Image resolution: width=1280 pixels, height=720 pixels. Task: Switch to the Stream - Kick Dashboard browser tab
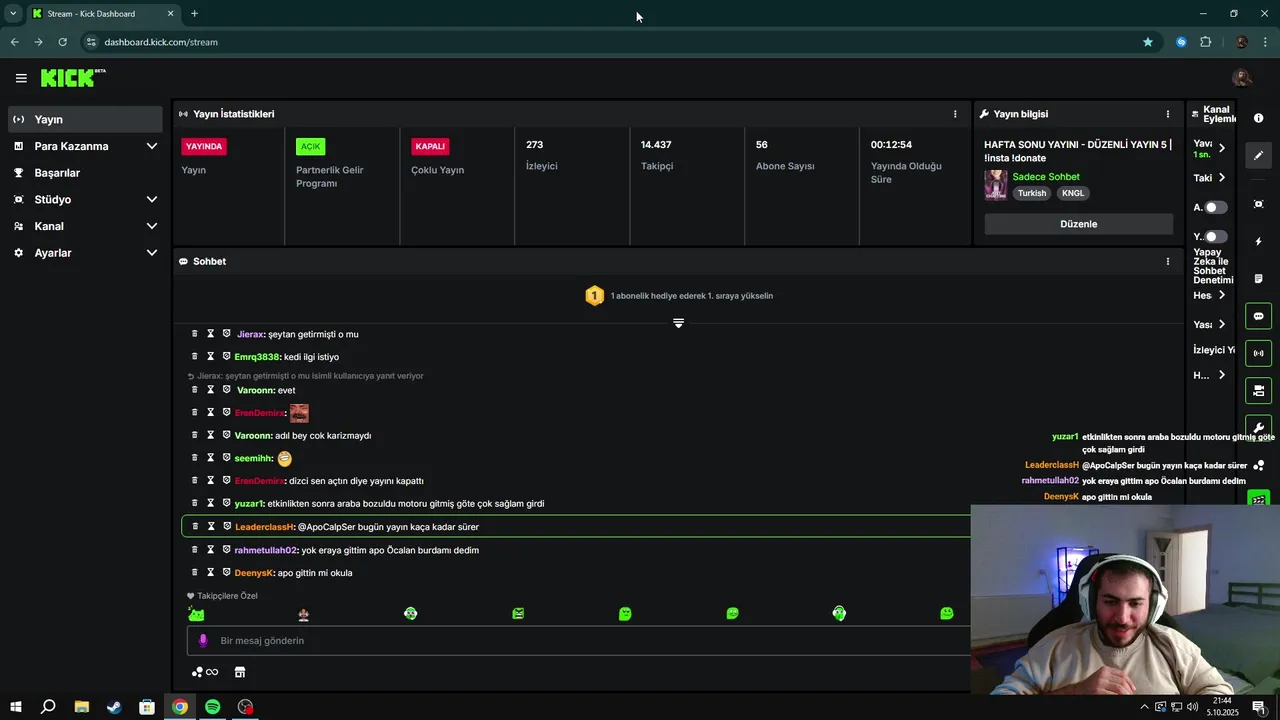point(103,14)
